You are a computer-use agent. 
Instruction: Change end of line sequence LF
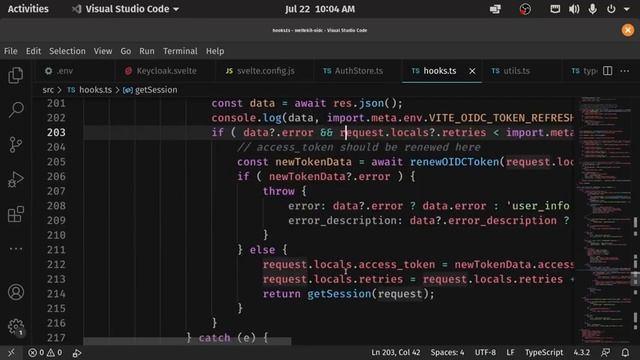(510, 352)
